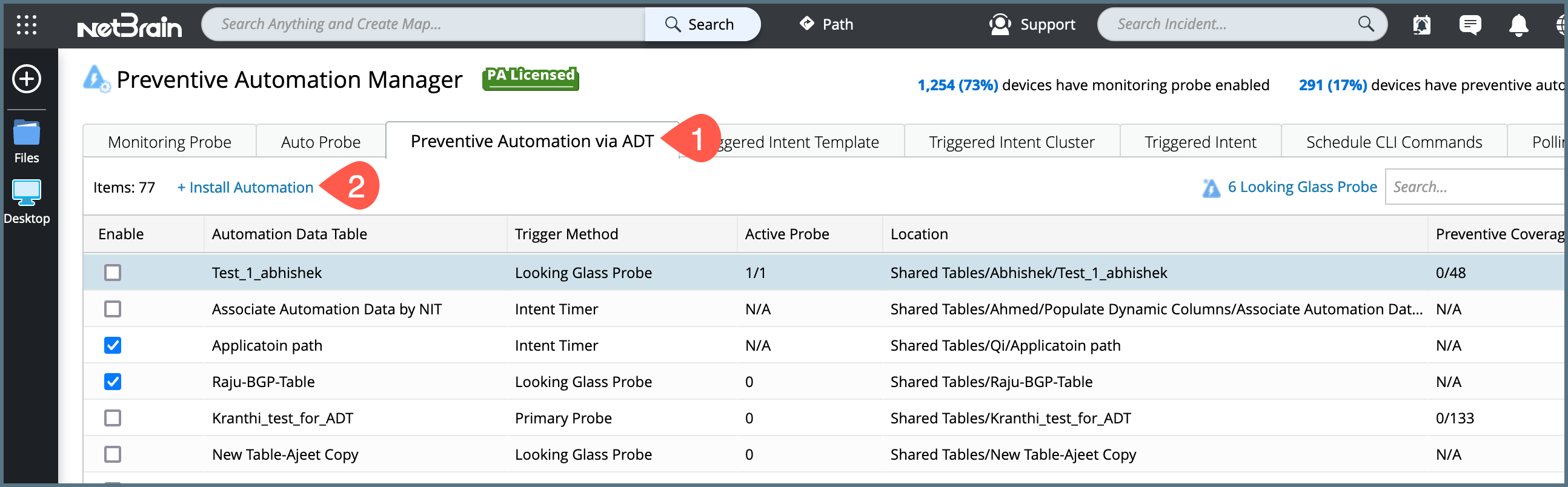The height and width of the screenshot is (487, 1568).
Task: Open the Files folder icon
Action: pos(27,133)
